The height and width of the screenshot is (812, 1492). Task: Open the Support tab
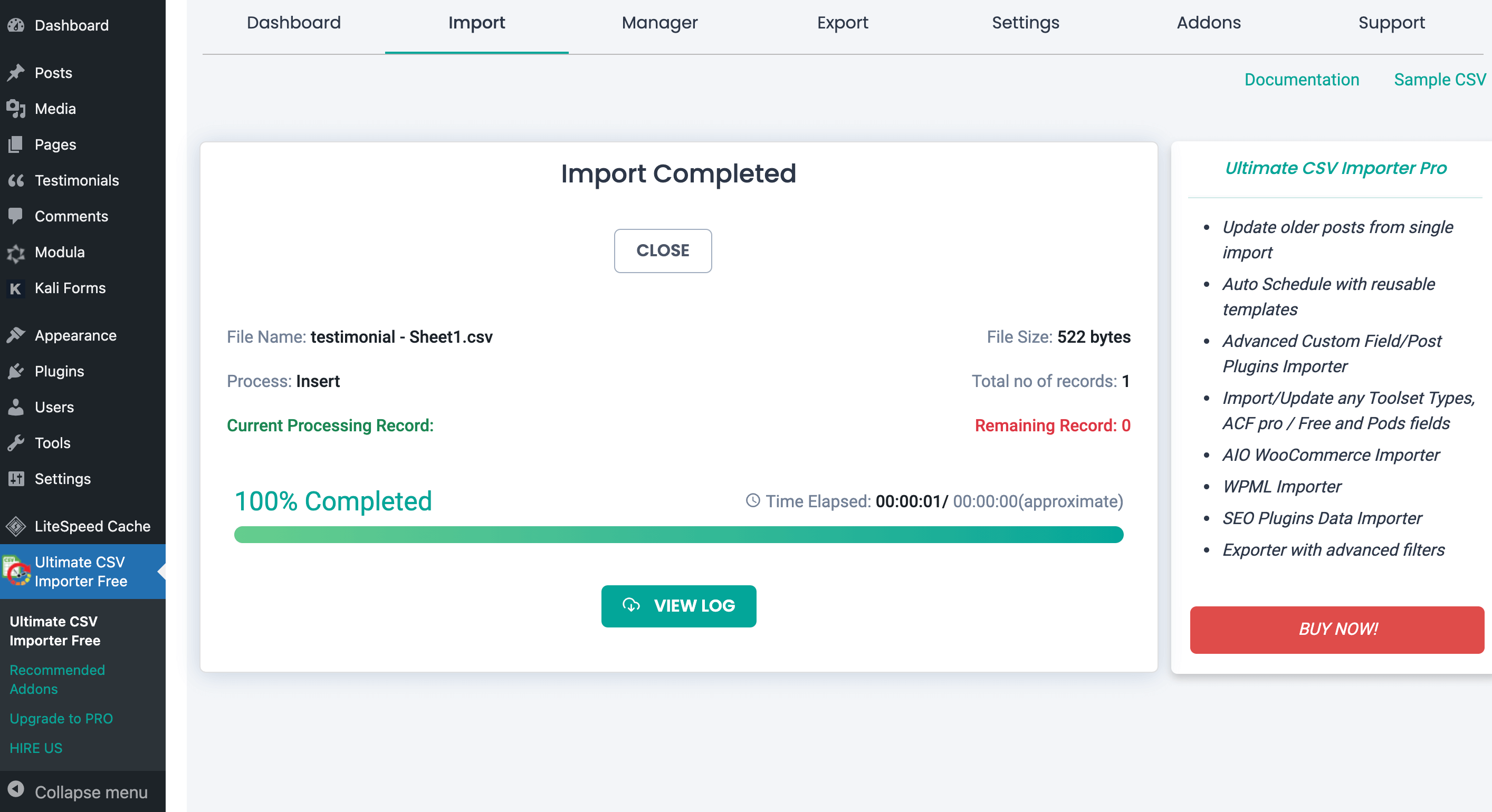tap(1392, 23)
